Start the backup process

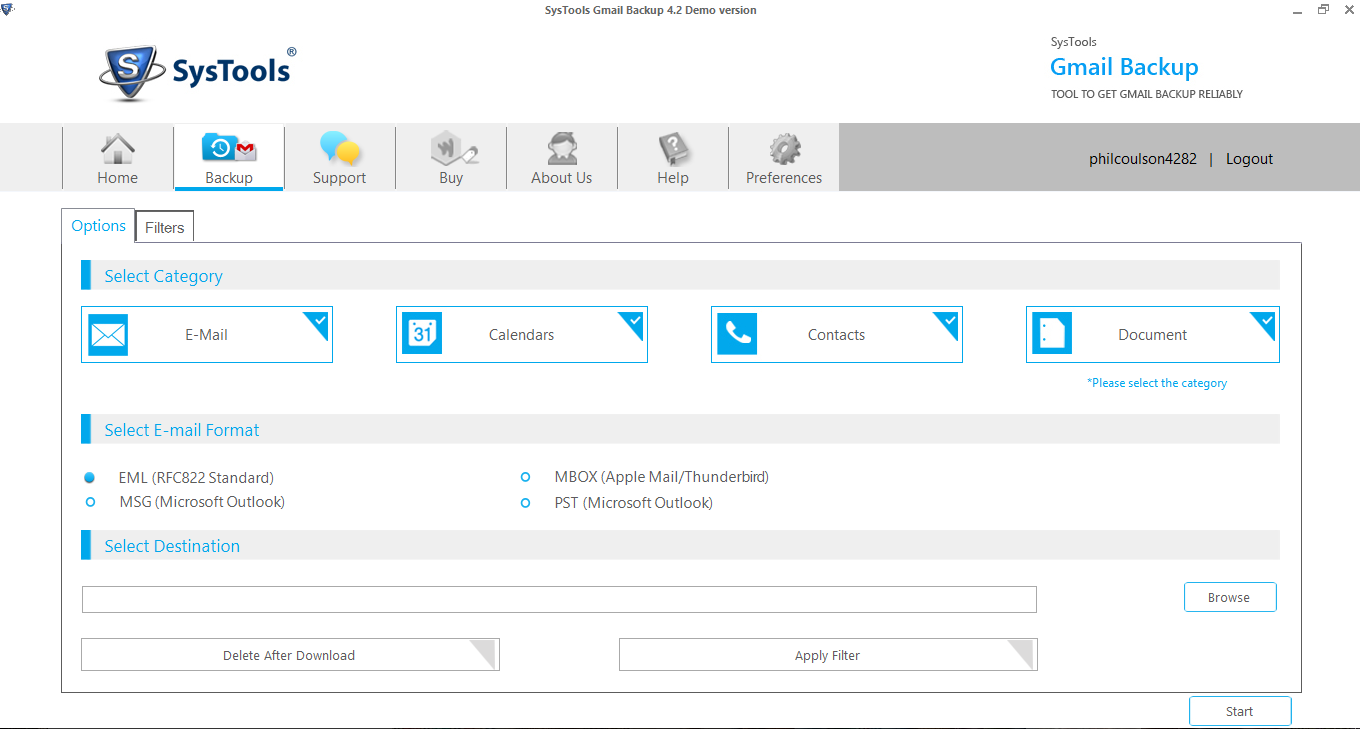(x=1240, y=711)
